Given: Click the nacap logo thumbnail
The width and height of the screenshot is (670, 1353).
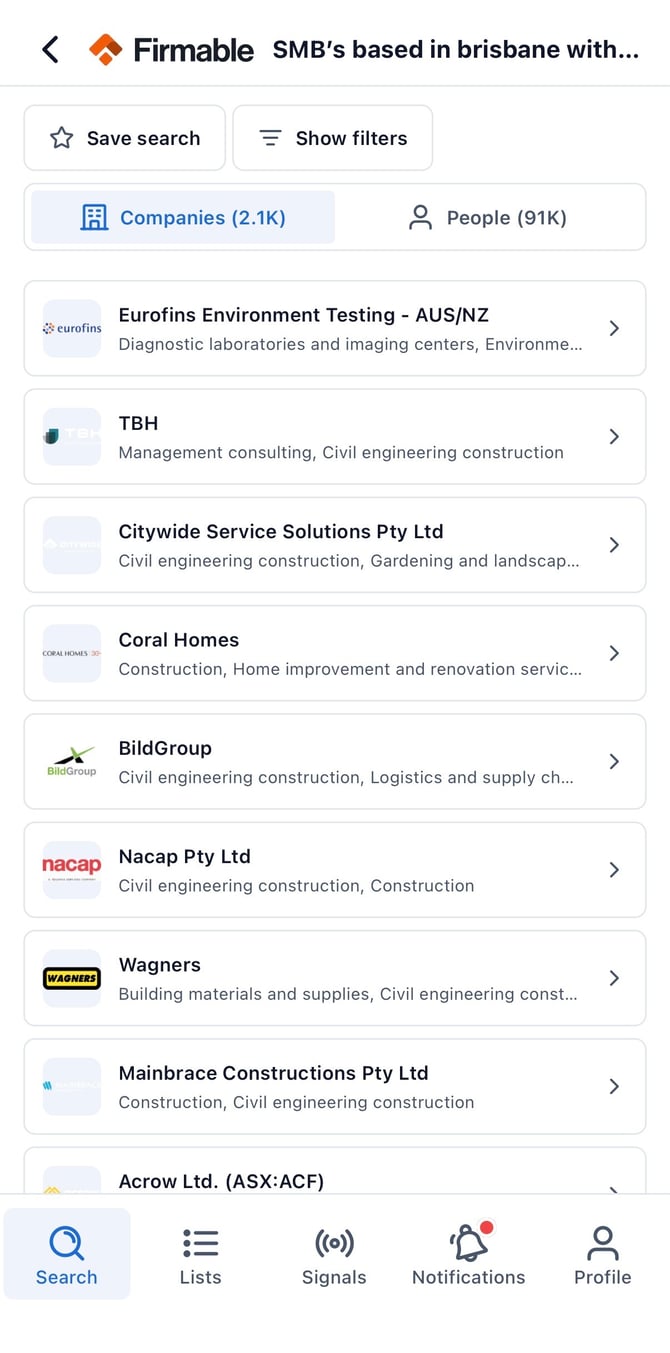Looking at the screenshot, I should pyautogui.click(x=72, y=870).
